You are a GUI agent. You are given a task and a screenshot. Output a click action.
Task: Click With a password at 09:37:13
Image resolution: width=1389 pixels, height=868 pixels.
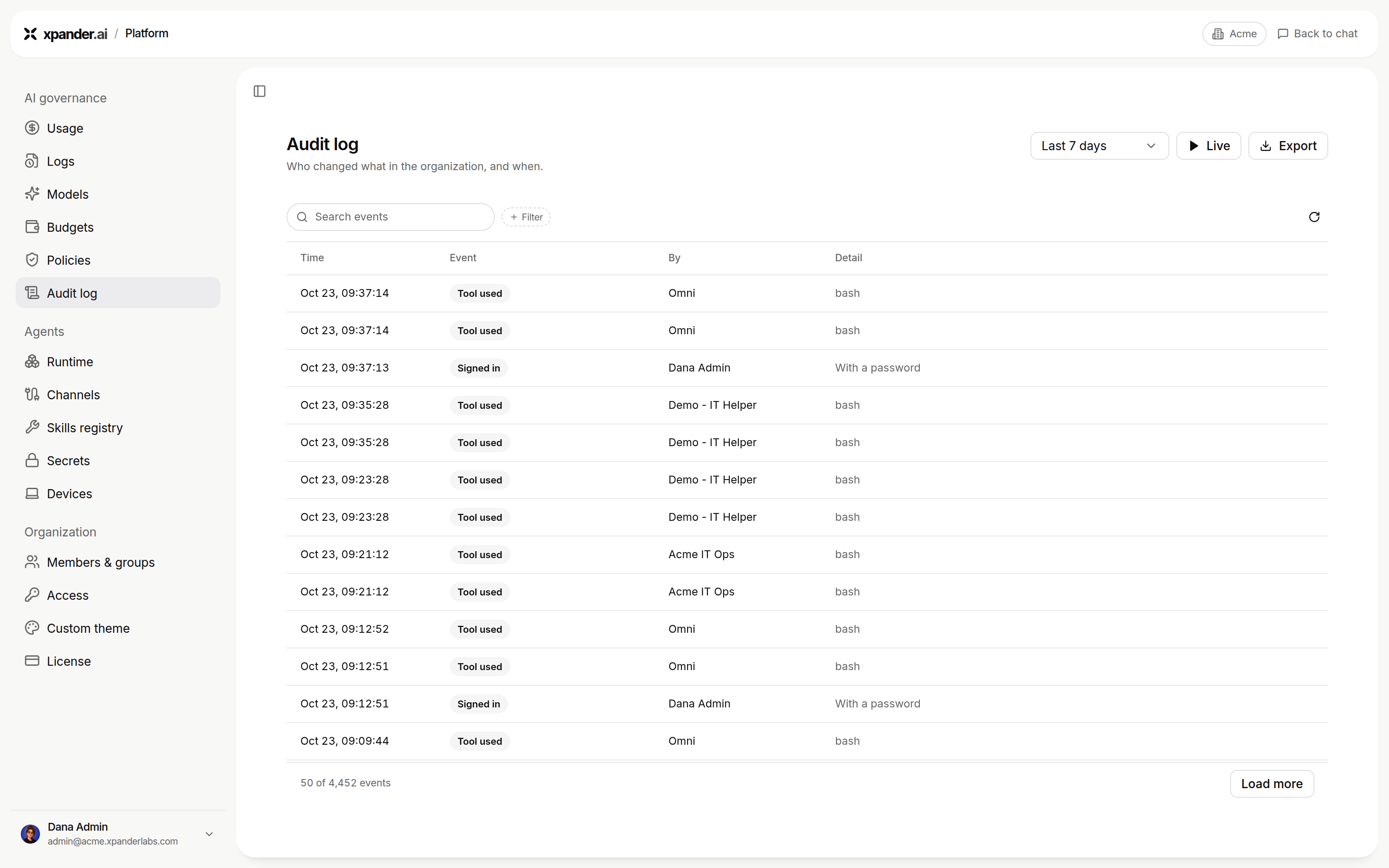pyautogui.click(x=878, y=368)
